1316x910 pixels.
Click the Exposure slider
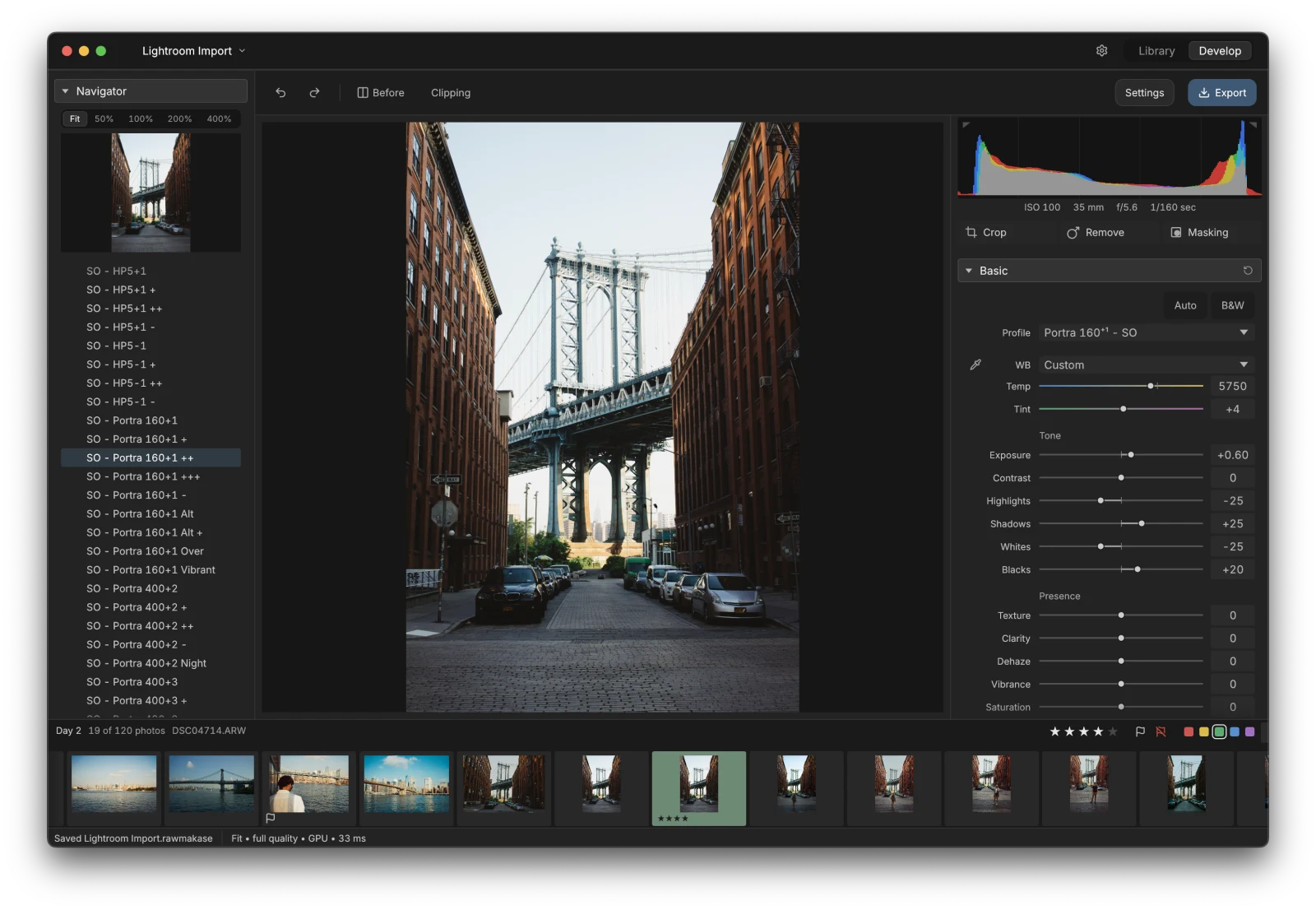point(1121,455)
